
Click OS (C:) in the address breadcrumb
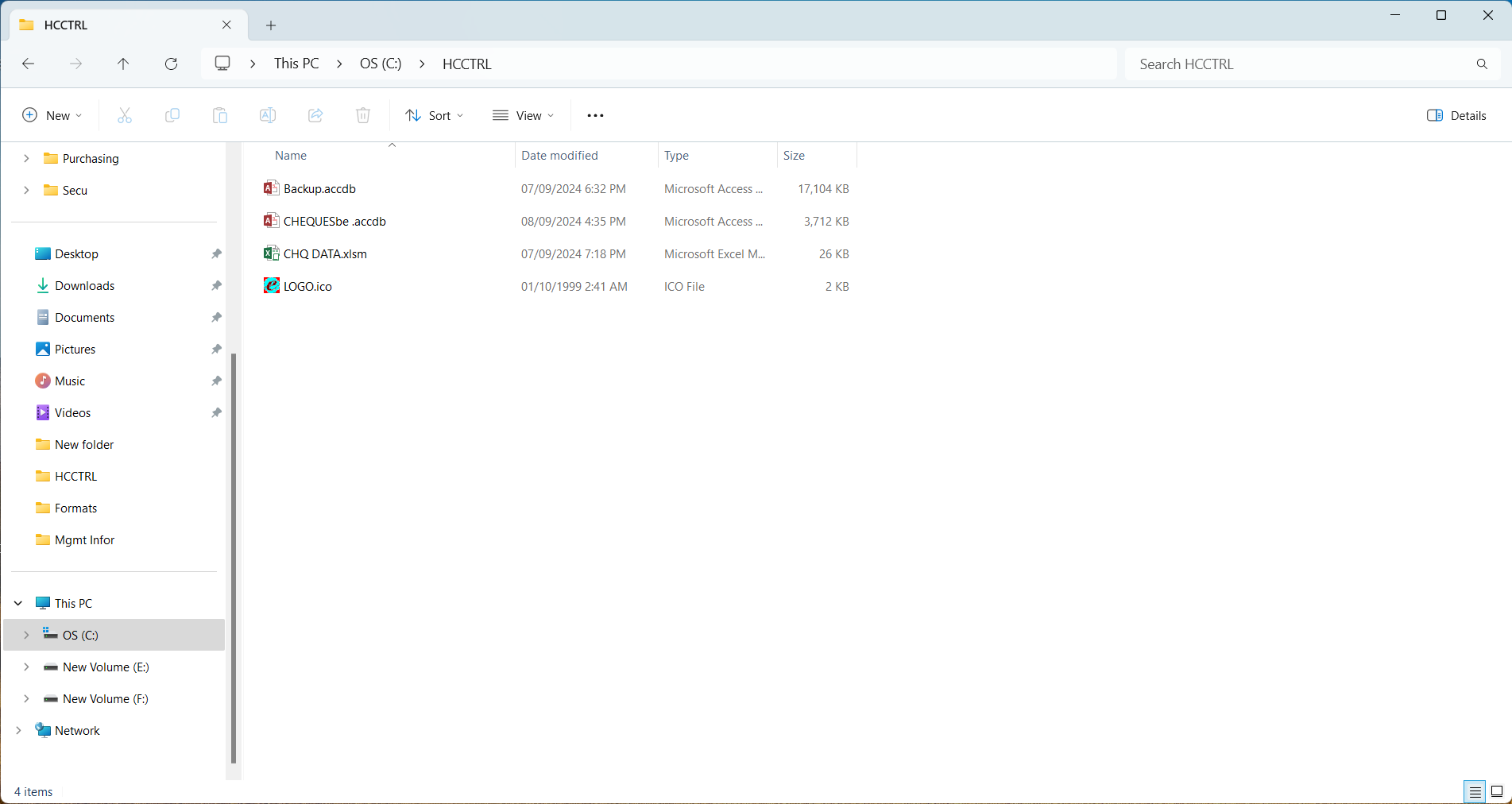[x=381, y=64]
